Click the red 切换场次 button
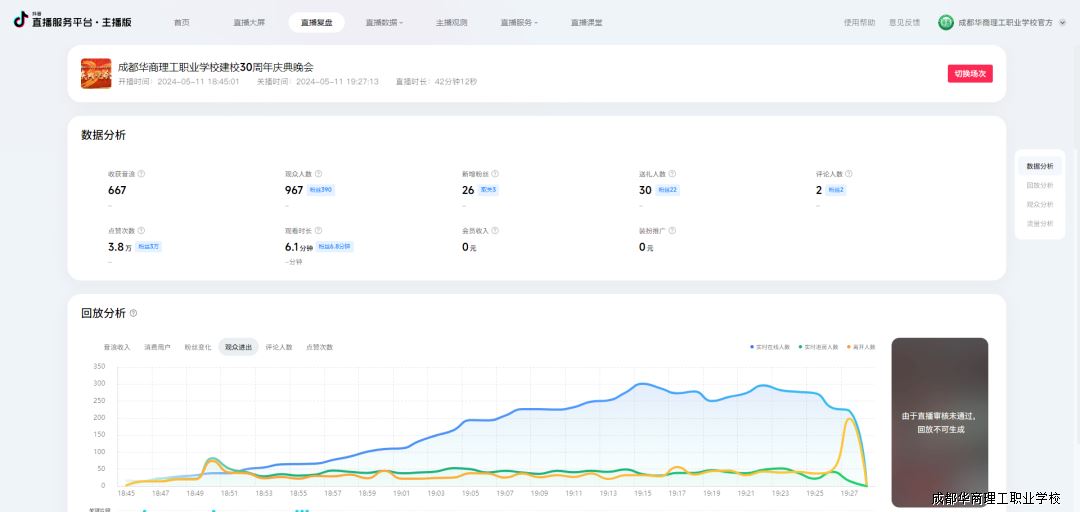Image resolution: width=1080 pixels, height=512 pixels. tap(969, 73)
